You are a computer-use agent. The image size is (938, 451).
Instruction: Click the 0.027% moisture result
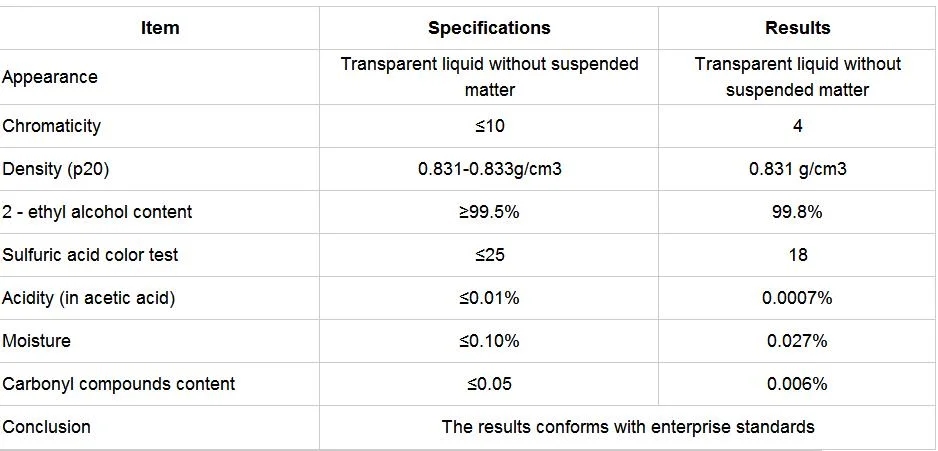[x=797, y=341]
